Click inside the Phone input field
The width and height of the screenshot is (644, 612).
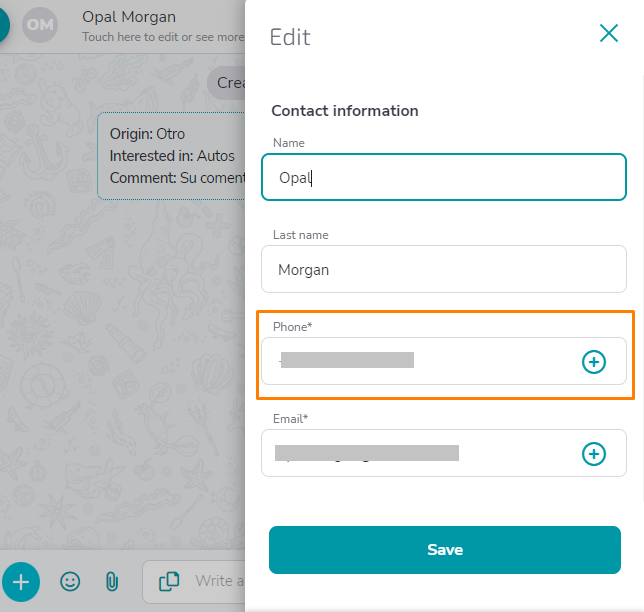point(419,361)
